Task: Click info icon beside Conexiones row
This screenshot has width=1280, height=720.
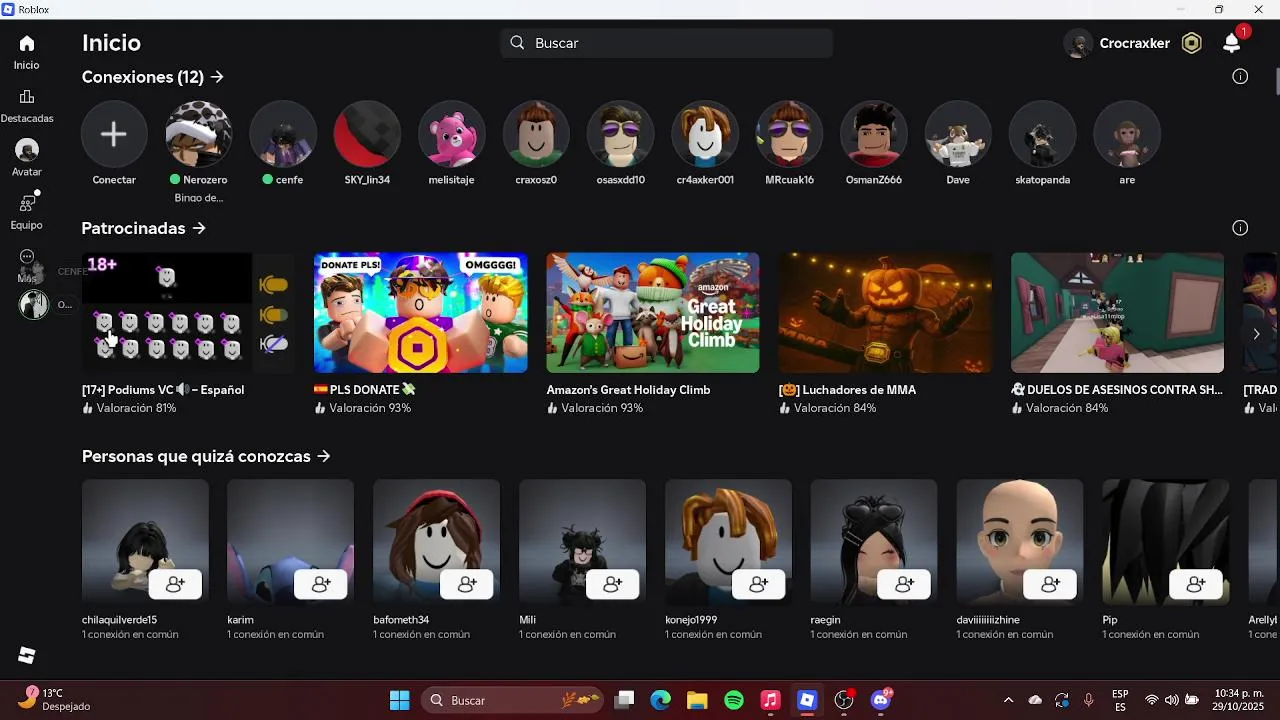Action: (x=1240, y=77)
